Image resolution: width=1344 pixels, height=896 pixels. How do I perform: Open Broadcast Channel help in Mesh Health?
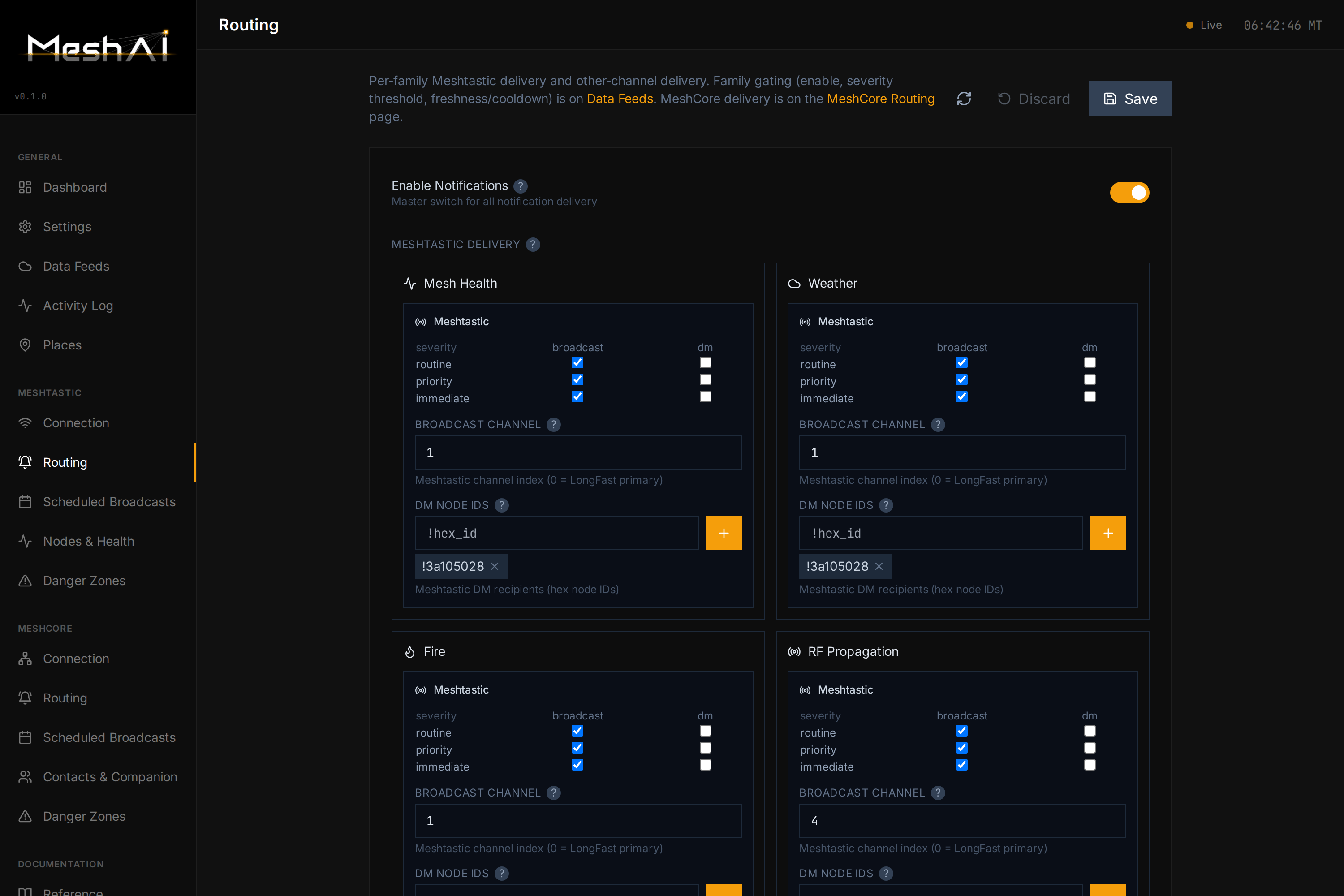pos(553,425)
